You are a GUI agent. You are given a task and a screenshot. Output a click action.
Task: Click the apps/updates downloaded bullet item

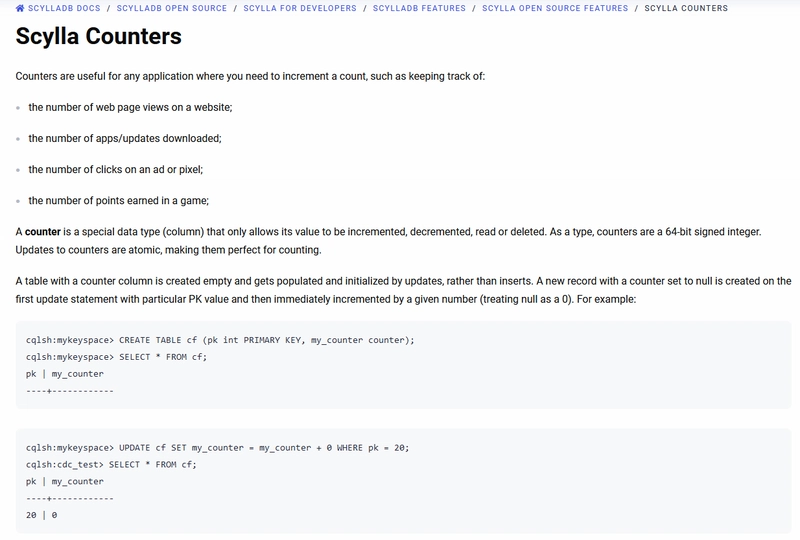tap(125, 138)
